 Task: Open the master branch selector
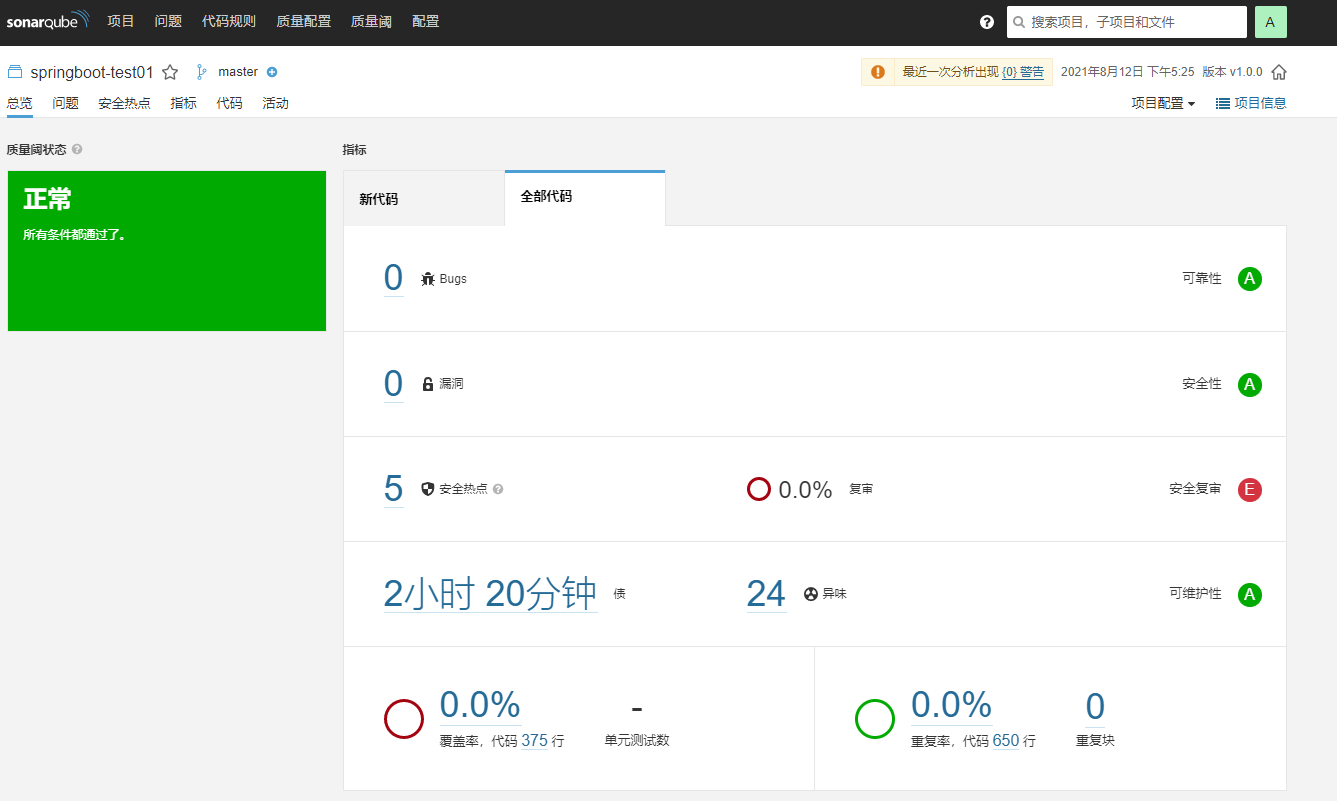238,72
